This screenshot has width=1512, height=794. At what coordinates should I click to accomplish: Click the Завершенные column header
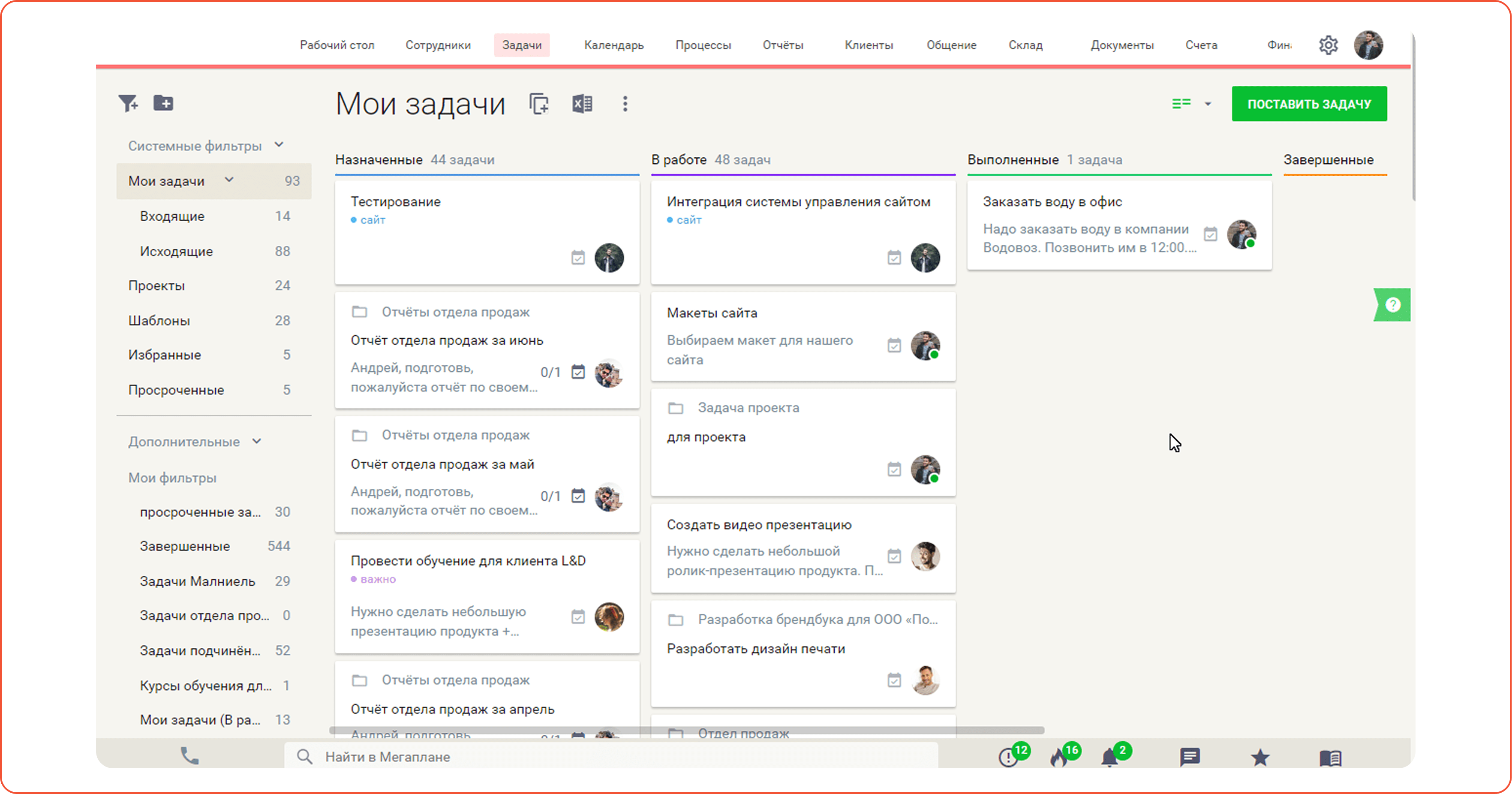click(x=1328, y=159)
